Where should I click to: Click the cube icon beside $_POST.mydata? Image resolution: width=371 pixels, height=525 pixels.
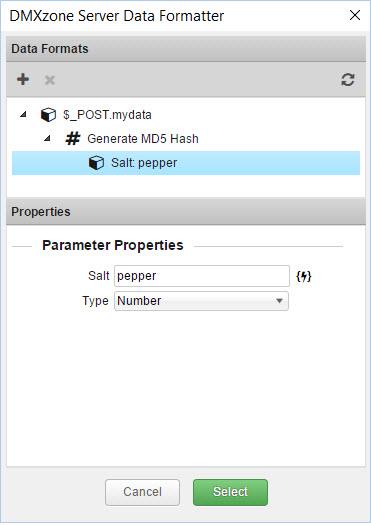pyautogui.click(x=48, y=115)
